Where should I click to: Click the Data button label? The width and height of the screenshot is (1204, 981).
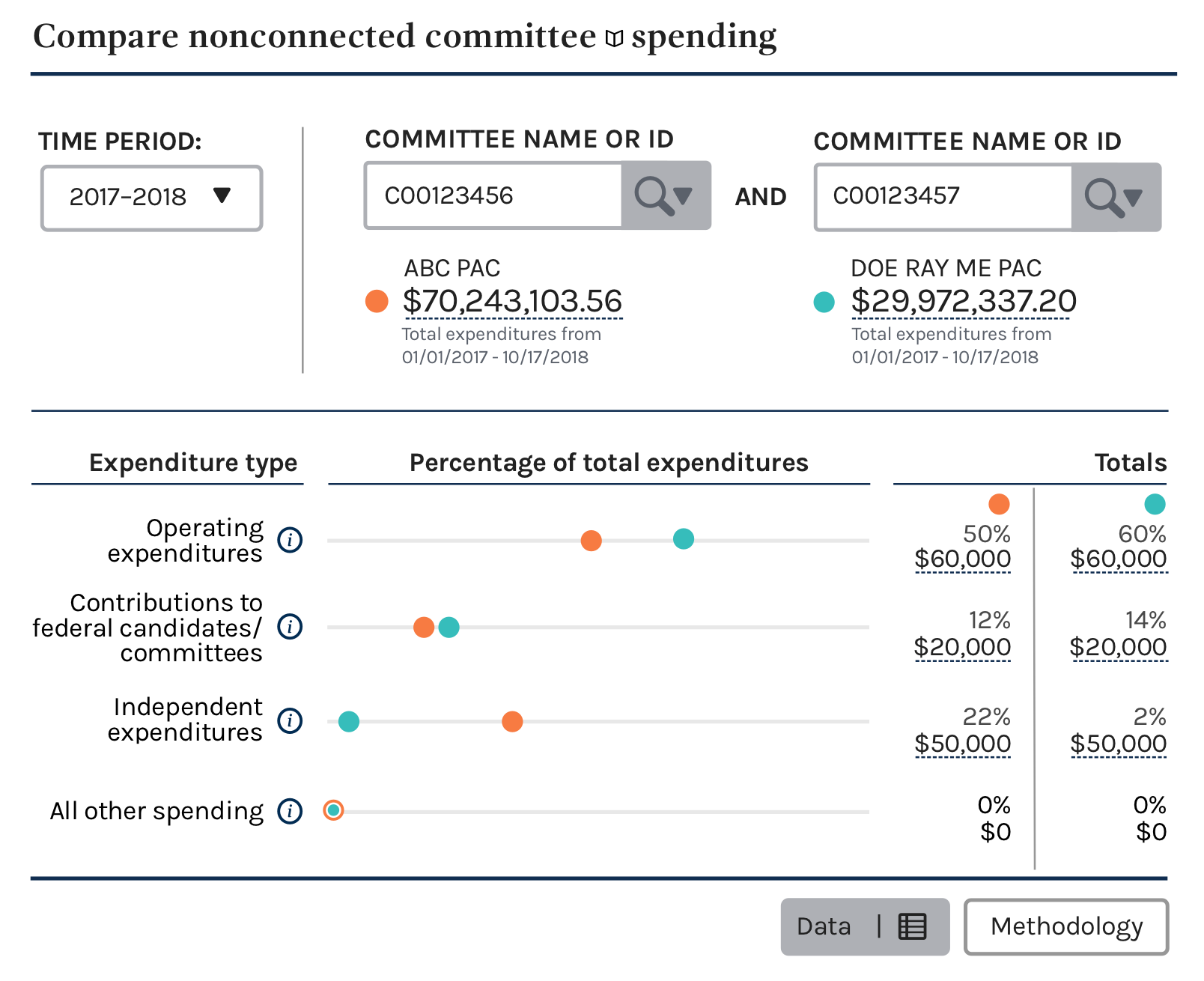coord(824,927)
